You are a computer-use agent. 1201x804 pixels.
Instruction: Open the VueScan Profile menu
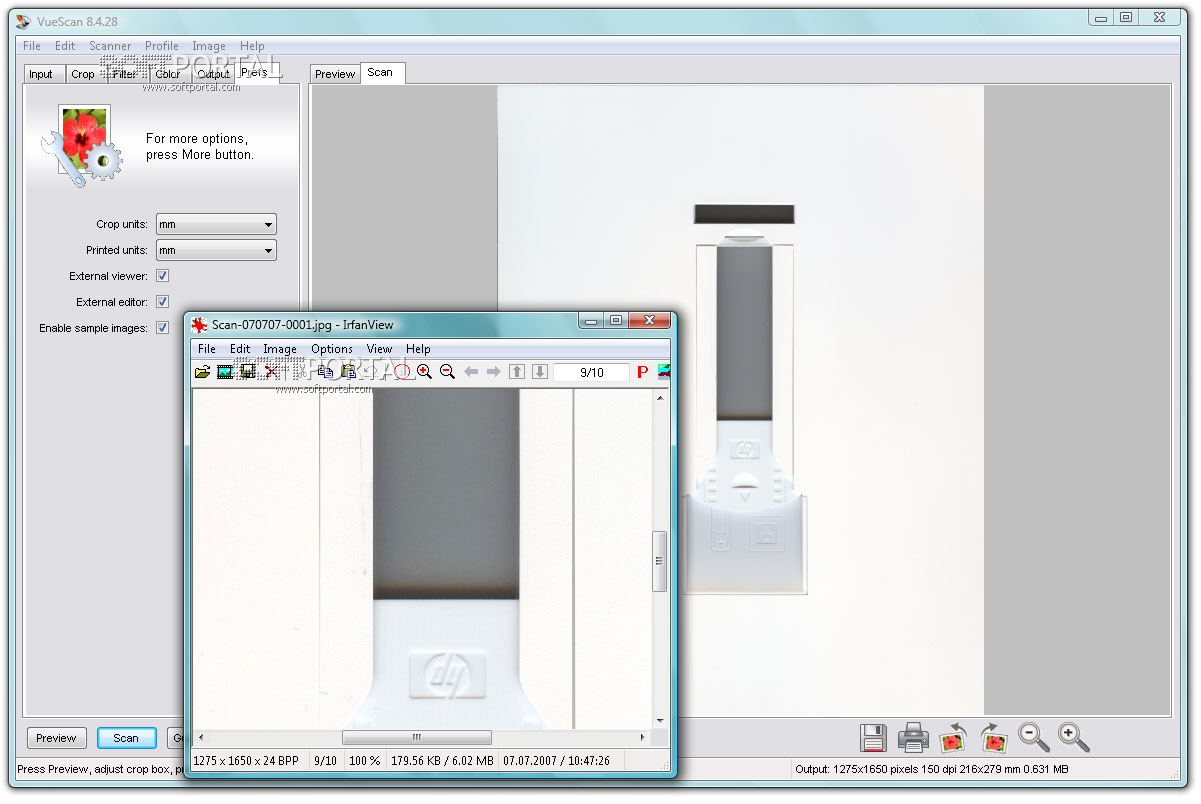pyautogui.click(x=162, y=46)
